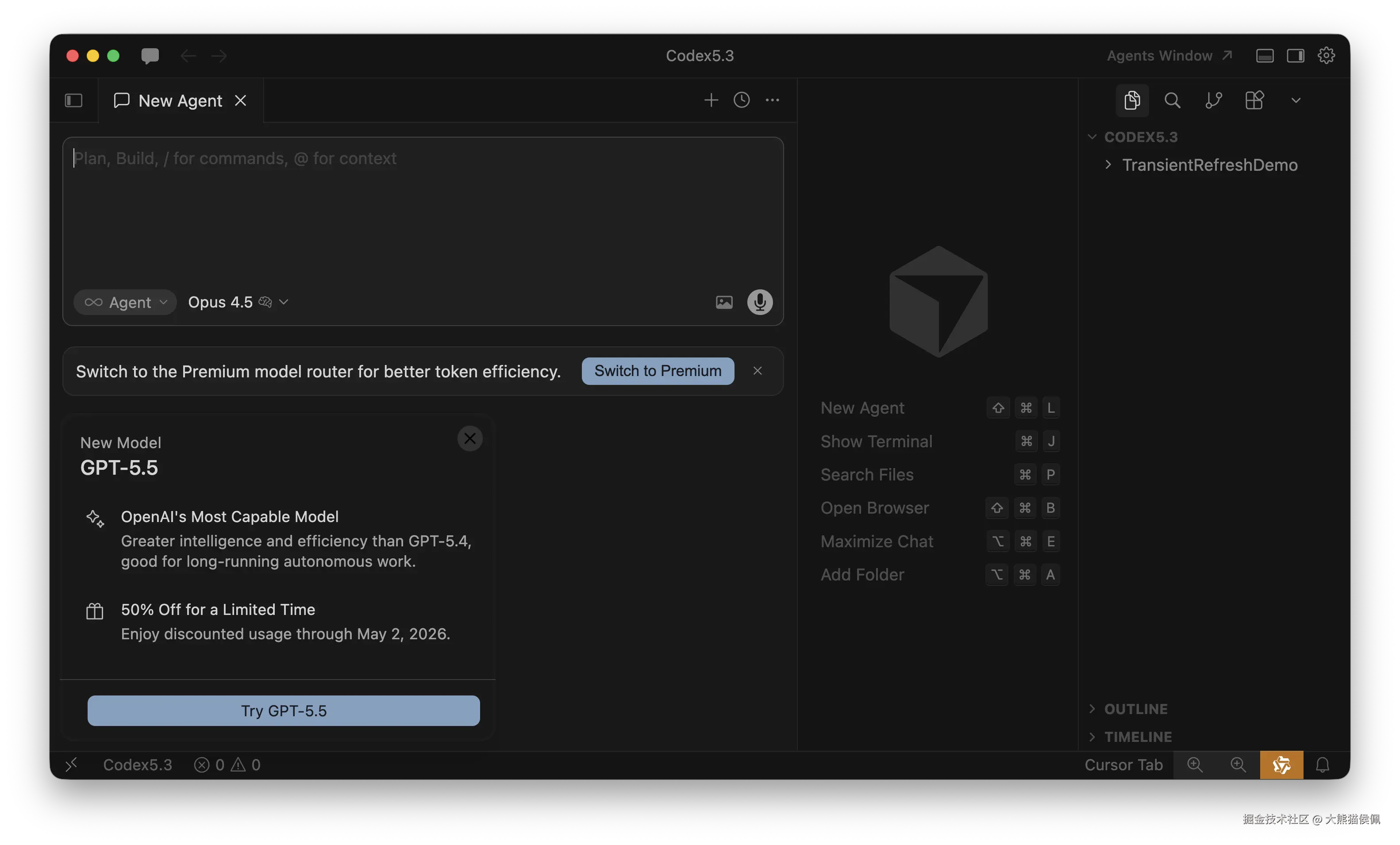Click the Add Folder shortcut entry

[x=940, y=575]
